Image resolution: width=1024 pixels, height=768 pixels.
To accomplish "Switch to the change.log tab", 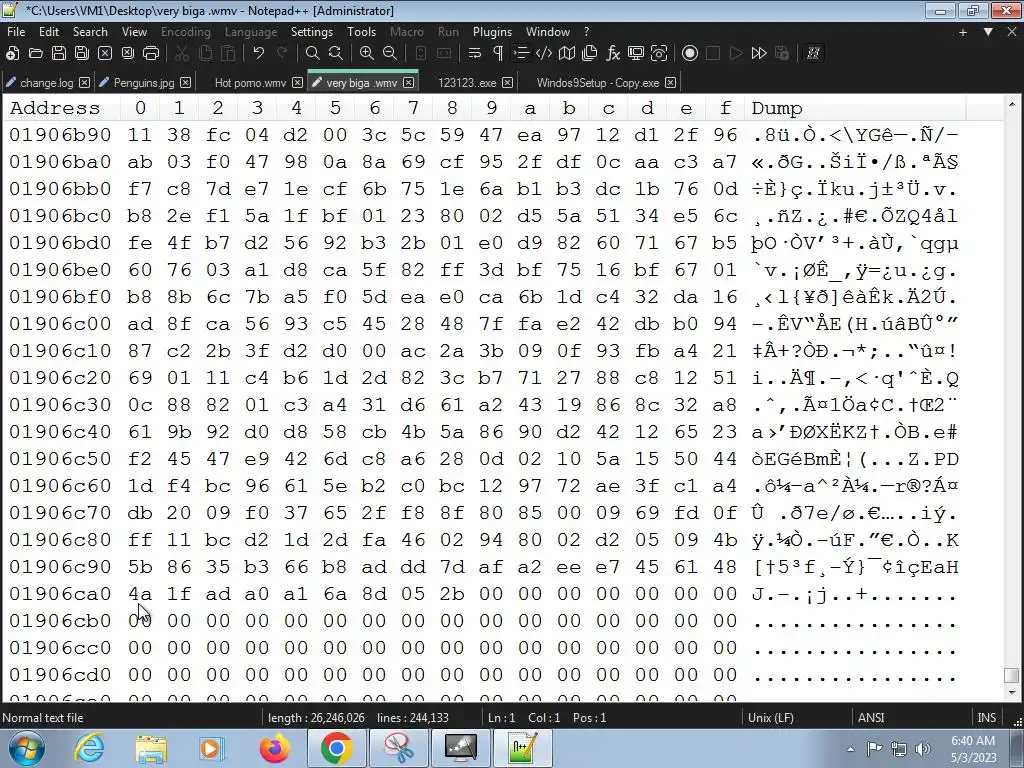I will pyautogui.click(x=46, y=83).
